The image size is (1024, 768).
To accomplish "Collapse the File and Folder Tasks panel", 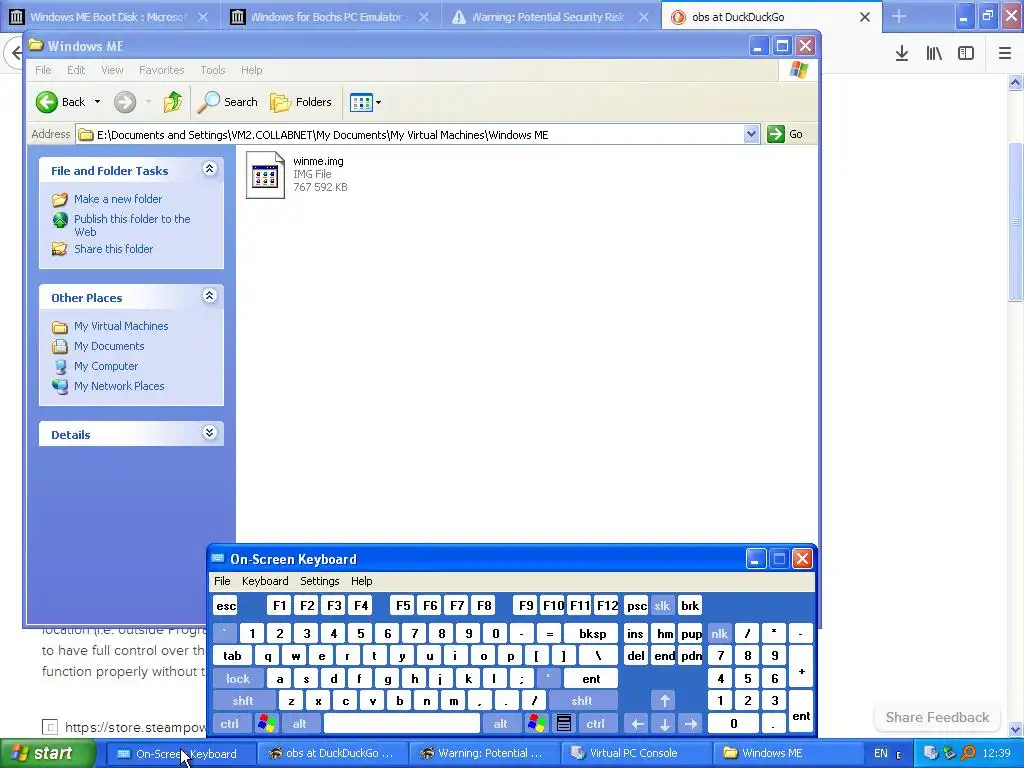I will click(x=209, y=169).
